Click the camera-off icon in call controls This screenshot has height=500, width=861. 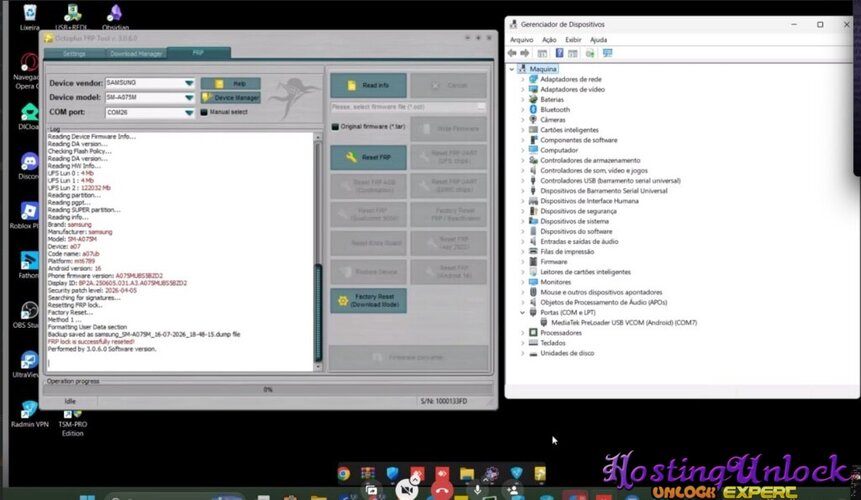click(x=406, y=490)
